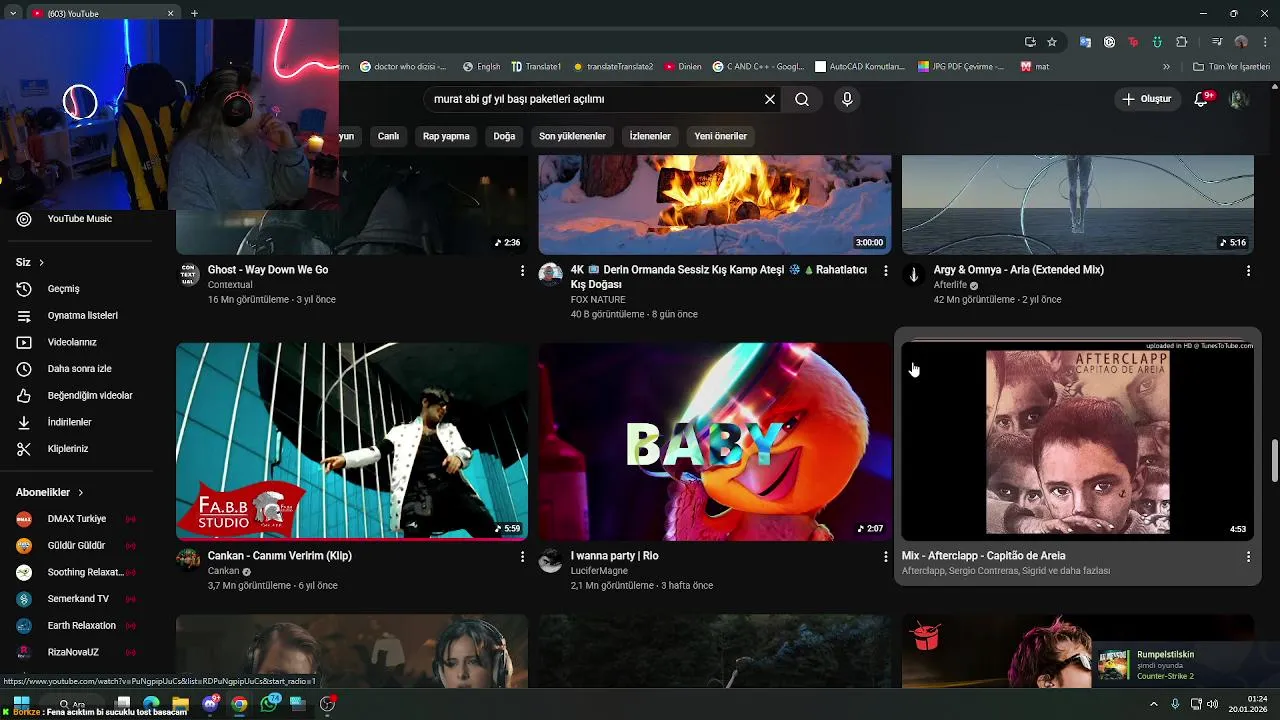Image resolution: width=1280 pixels, height=720 pixels.
Task: Open the C AND C++ bookmark
Action: [758, 67]
